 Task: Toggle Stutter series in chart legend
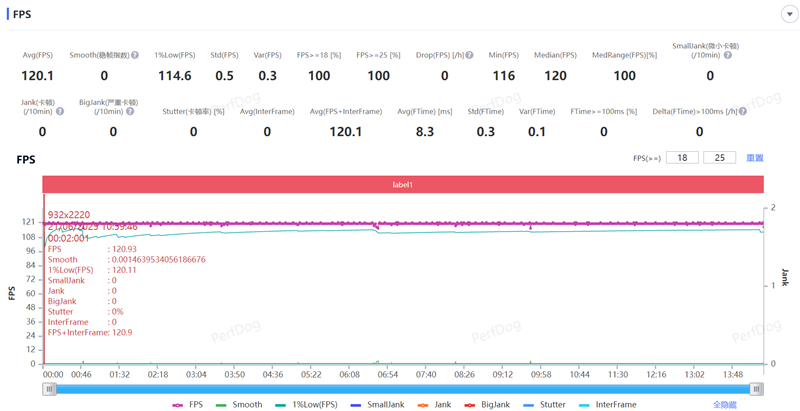pos(544,405)
